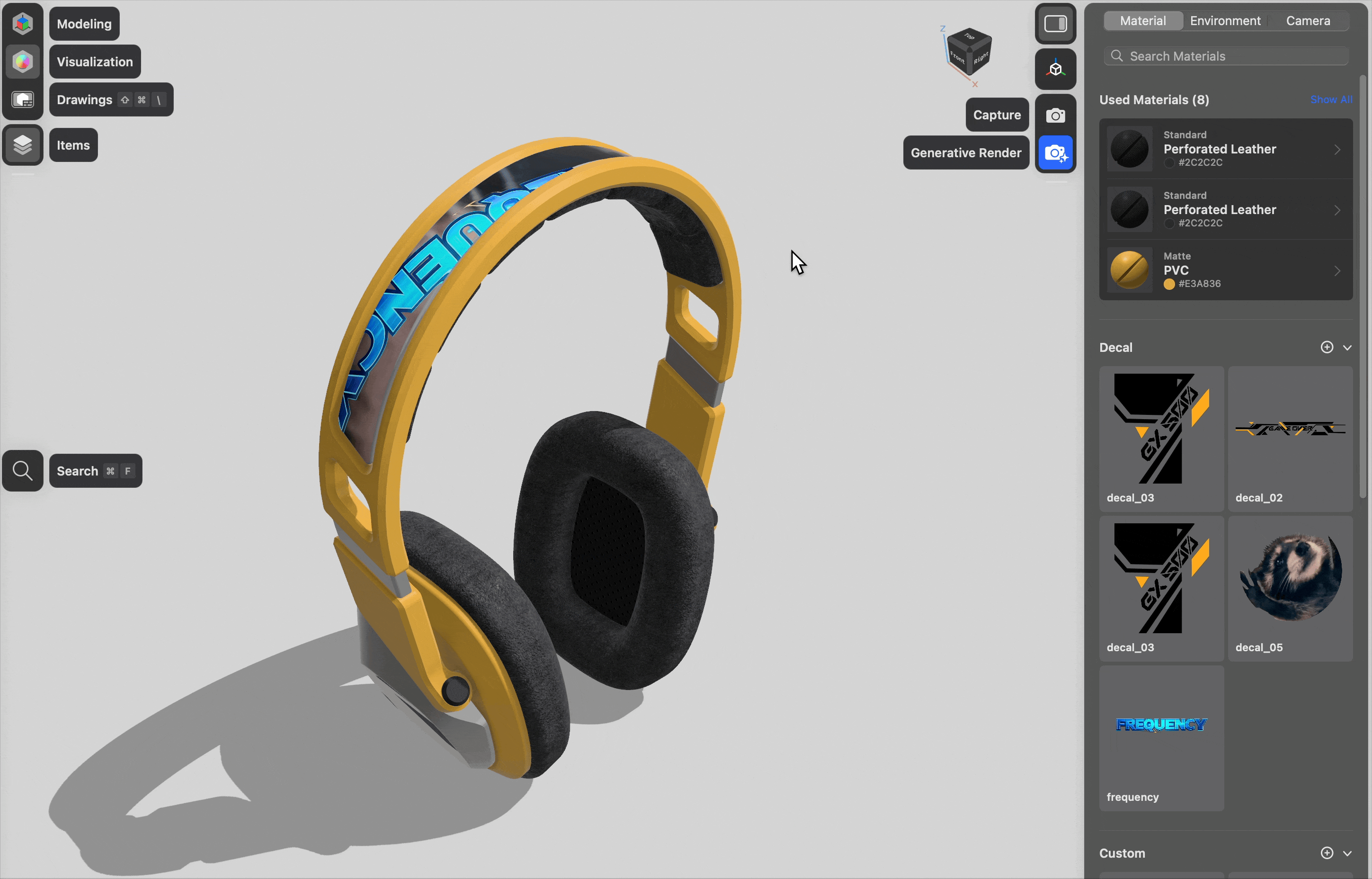1372x879 pixels.
Task: Start Generative Render with sparkle camera icon
Action: [1055, 153]
